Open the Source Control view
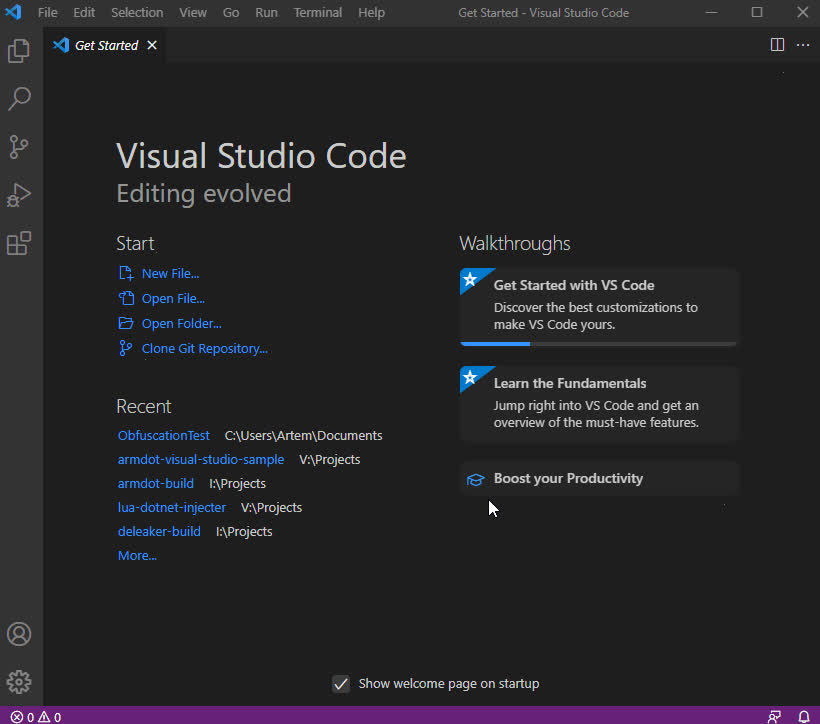Image resolution: width=820 pixels, height=724 pixels. coord(20,146)
